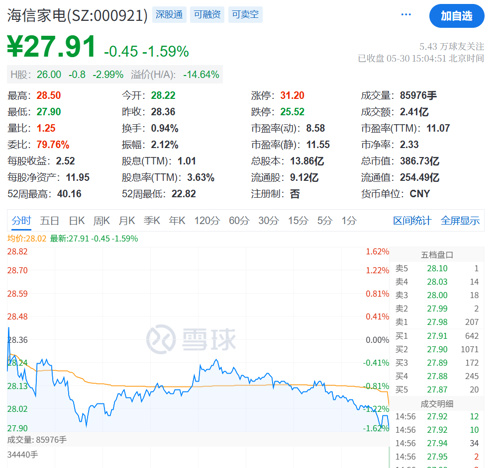This screenshot has height=468, width=500.
Task: Click the 均价:28.02 chart legend
Action: pyautogui.click(x=27, y=239)
